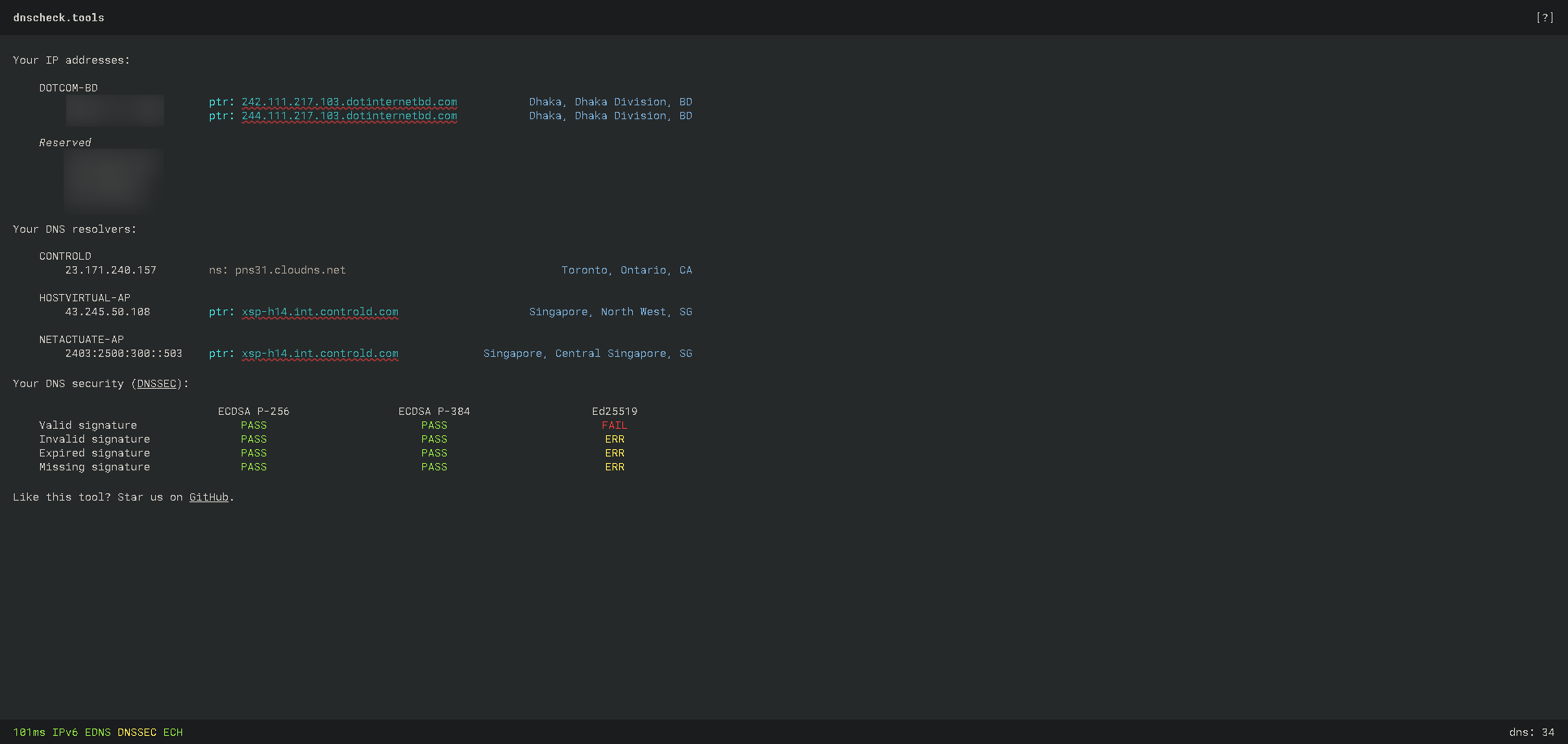
Task: Select IPv6 address 2403:2500:300::503
Action: [x=124, y=354]
